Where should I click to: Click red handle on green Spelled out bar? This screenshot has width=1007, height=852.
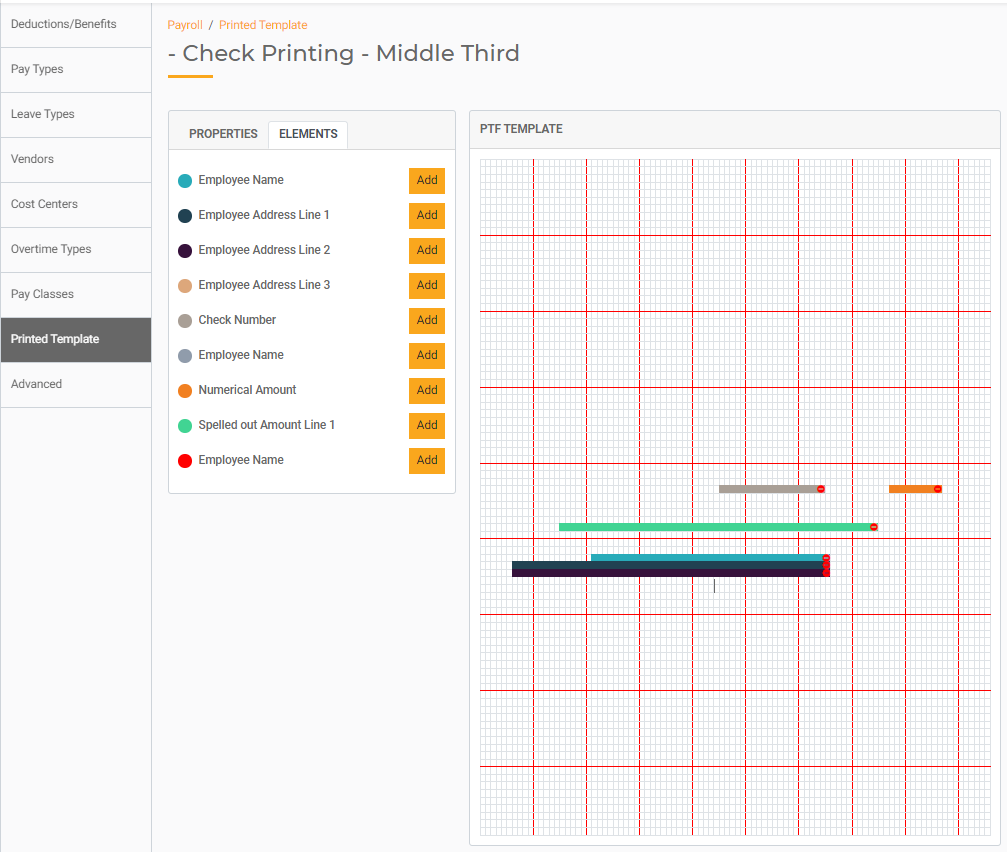874,527
